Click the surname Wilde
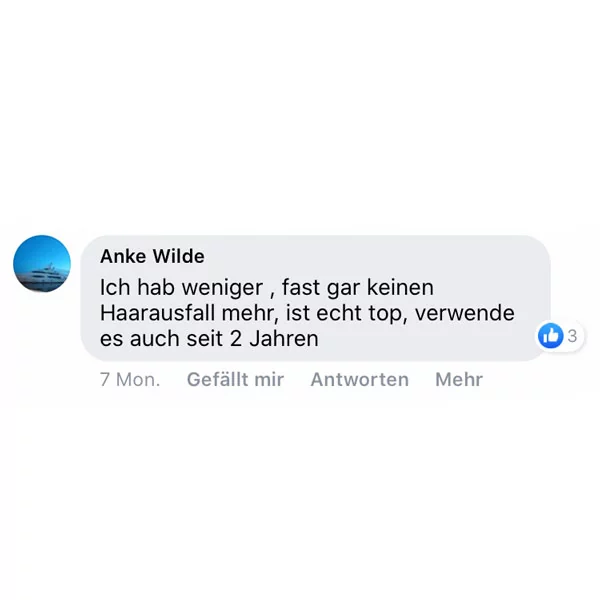Screen dimensions: 600x600 178,256
